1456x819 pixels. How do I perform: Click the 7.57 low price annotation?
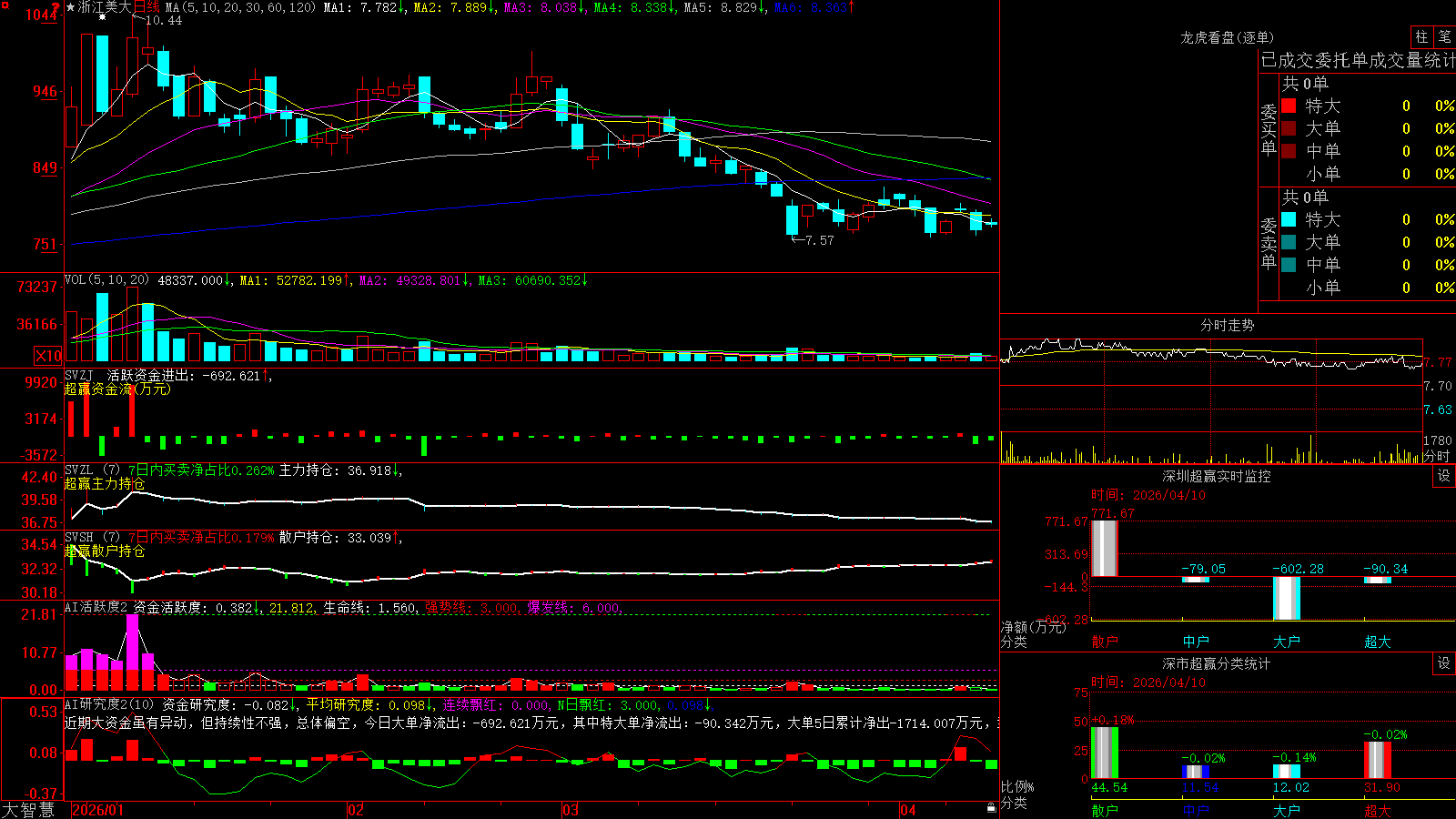(x=819, y=240)
